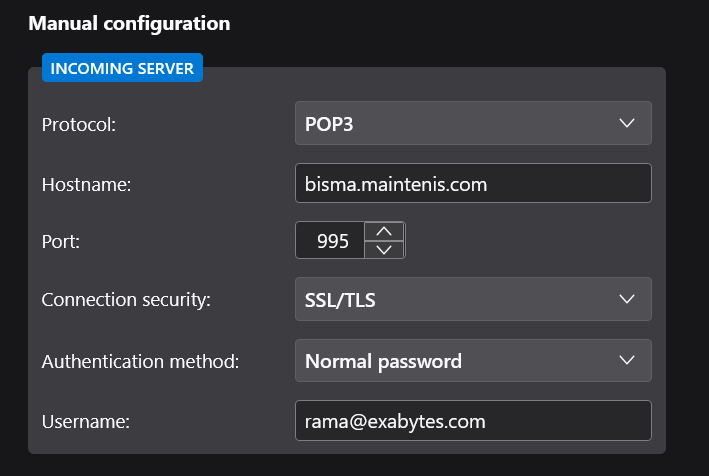Screen dimensions: 709x476
Task: Click the chevron arrow on the Protocol dropdown
Action: pos(627,123)
